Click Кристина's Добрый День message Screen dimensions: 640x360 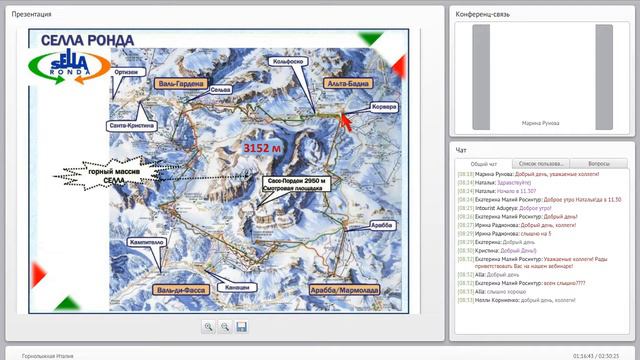pyautogui.click(x=497, y=251)
